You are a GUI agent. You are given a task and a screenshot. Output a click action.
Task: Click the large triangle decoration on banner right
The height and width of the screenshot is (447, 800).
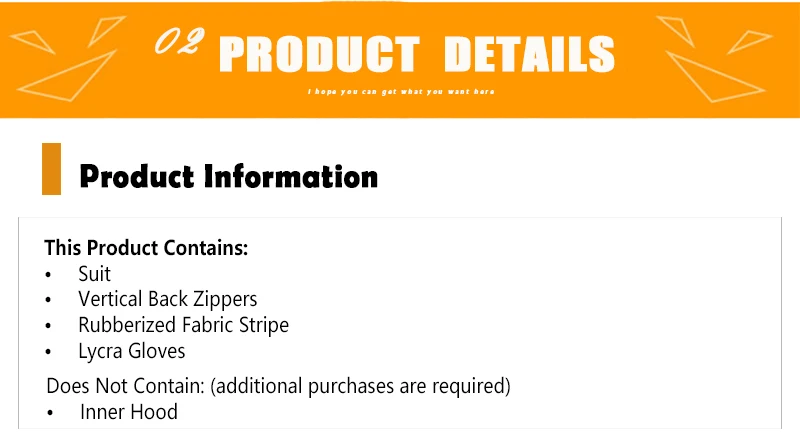716,77
